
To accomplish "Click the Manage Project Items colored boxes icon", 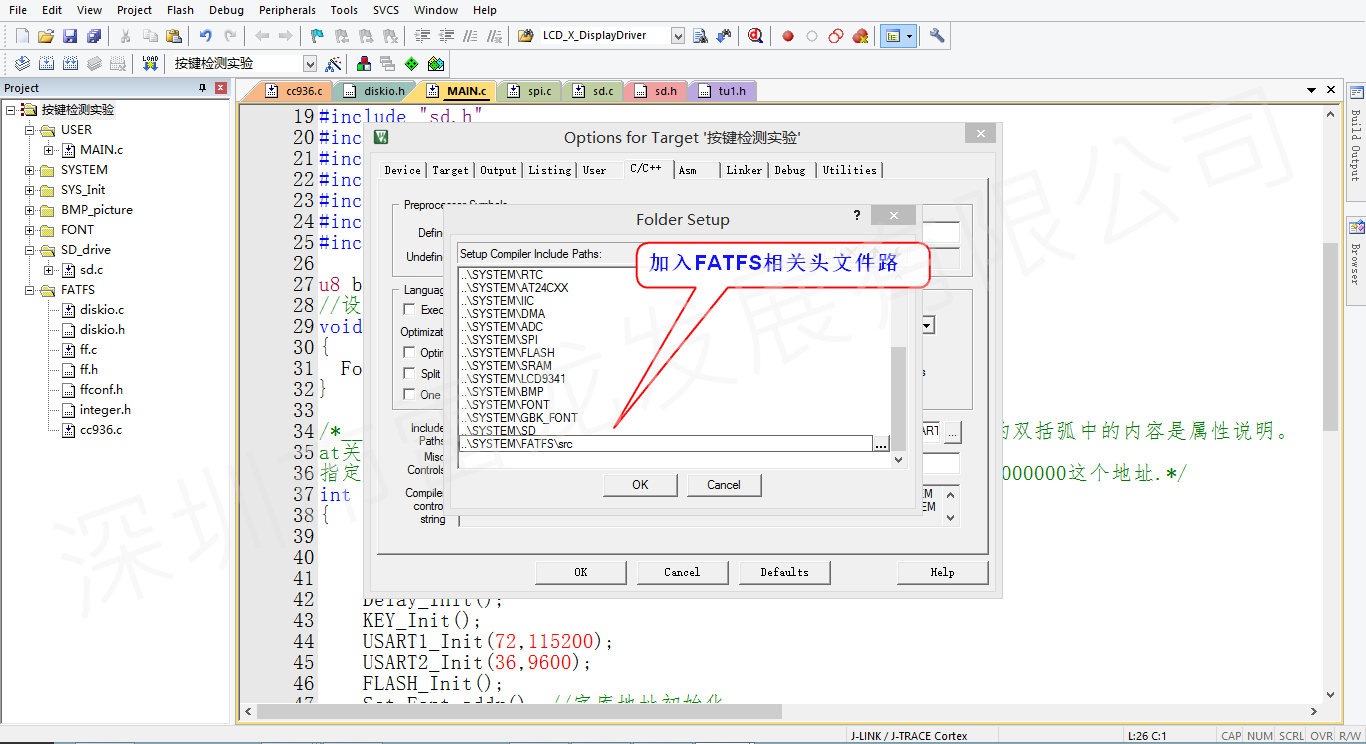I will 363,63.
